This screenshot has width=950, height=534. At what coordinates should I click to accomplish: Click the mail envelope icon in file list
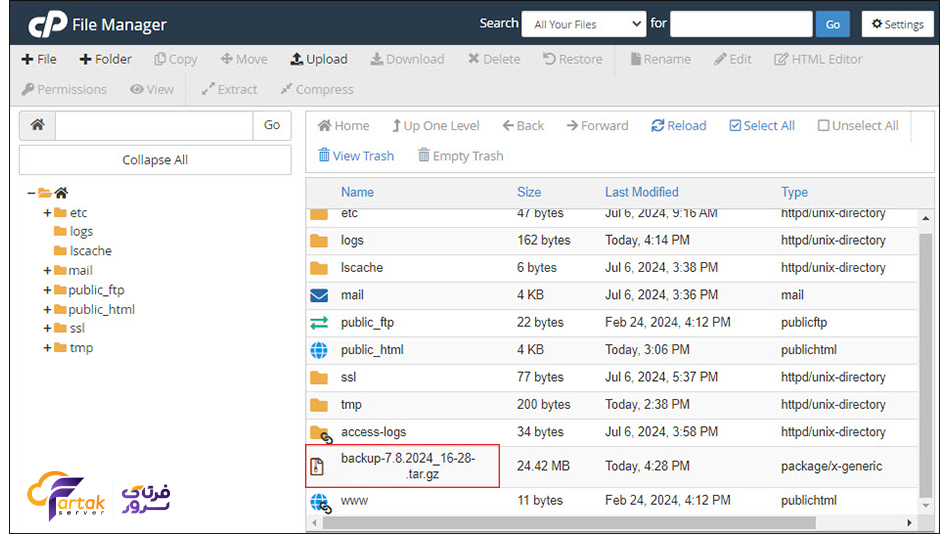click(x=319, y=295)
